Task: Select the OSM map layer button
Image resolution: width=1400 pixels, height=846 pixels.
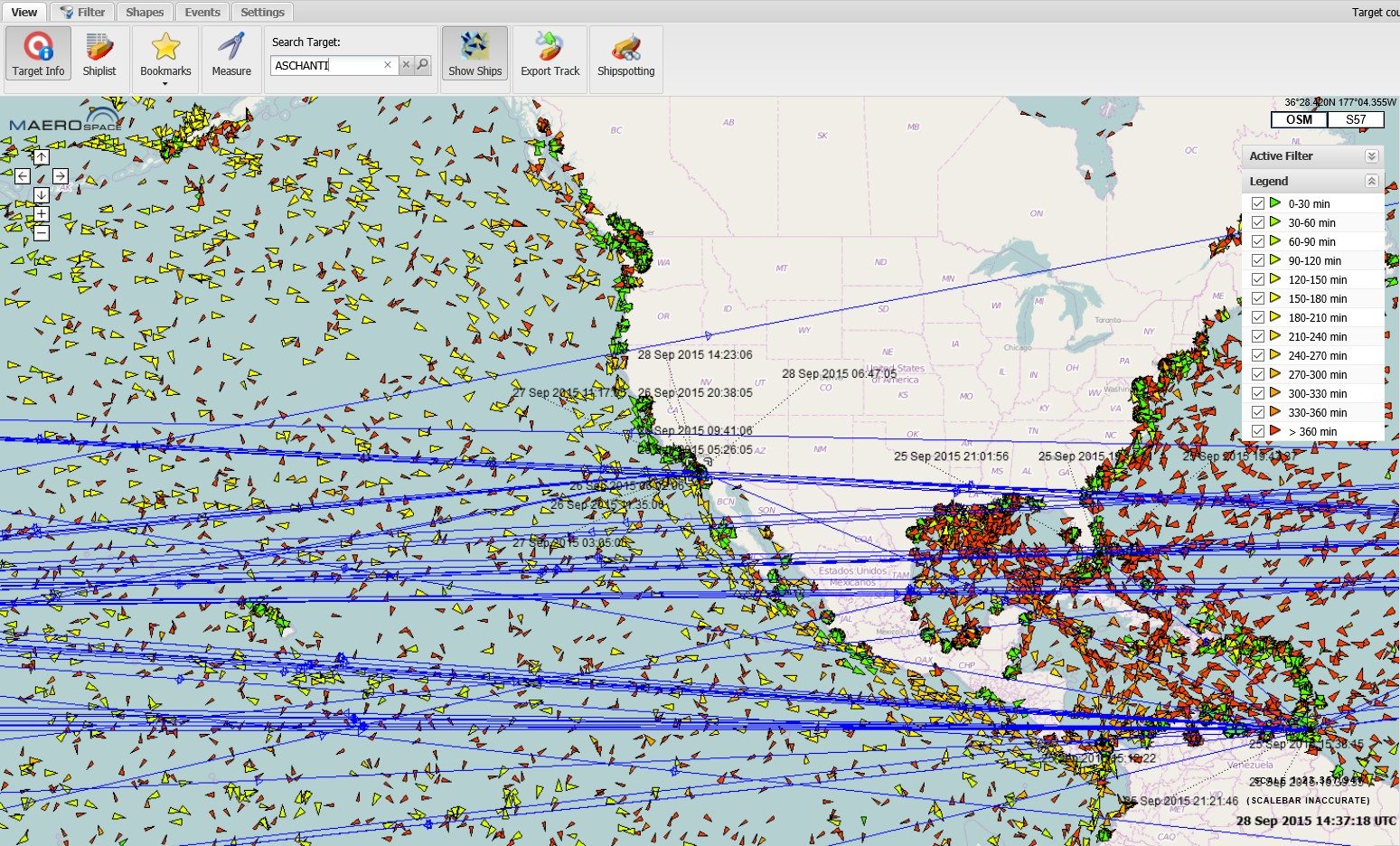Action: (x=1299, y=119)
